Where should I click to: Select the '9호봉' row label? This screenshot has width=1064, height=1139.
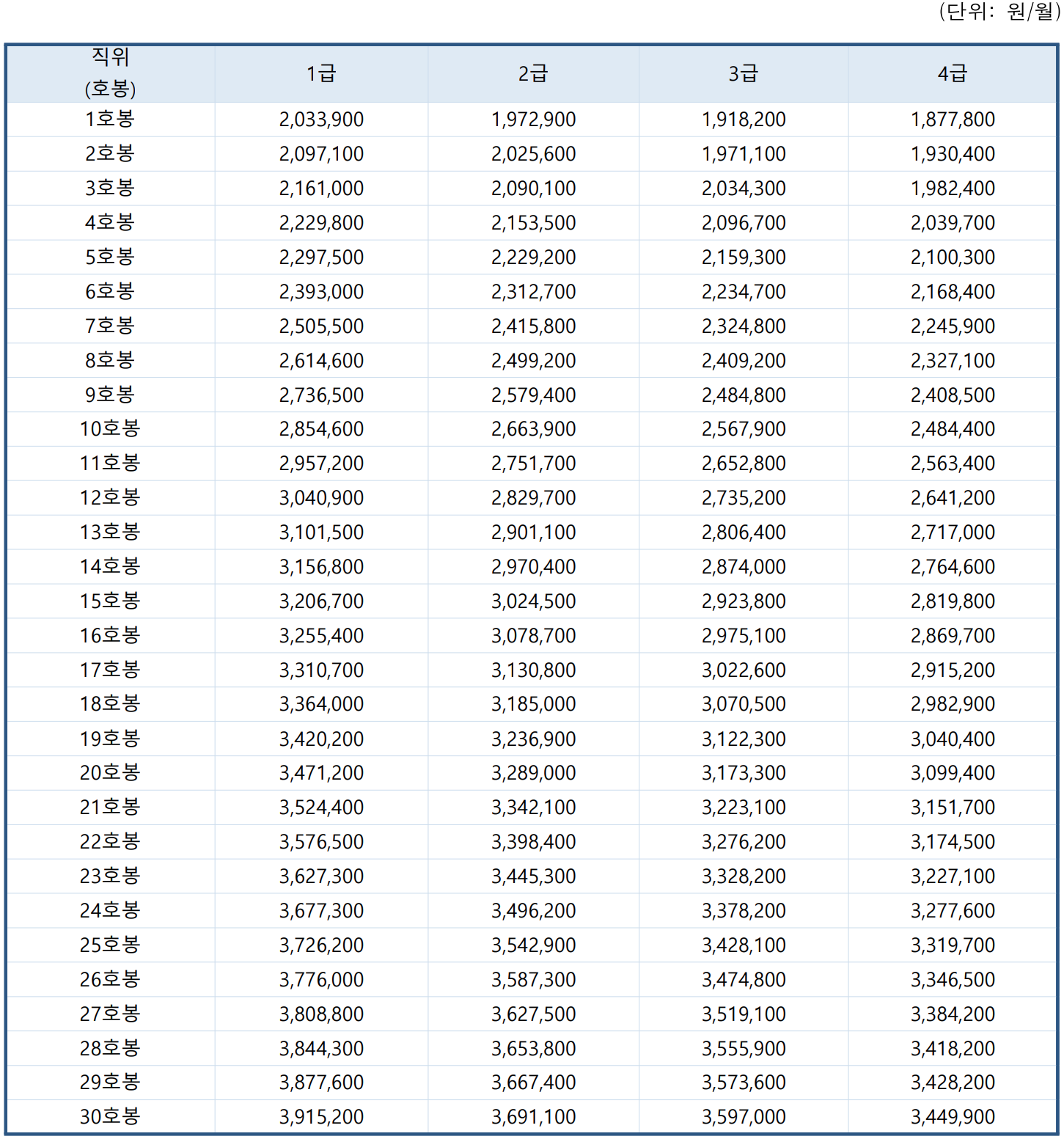[x=110, y=395]
